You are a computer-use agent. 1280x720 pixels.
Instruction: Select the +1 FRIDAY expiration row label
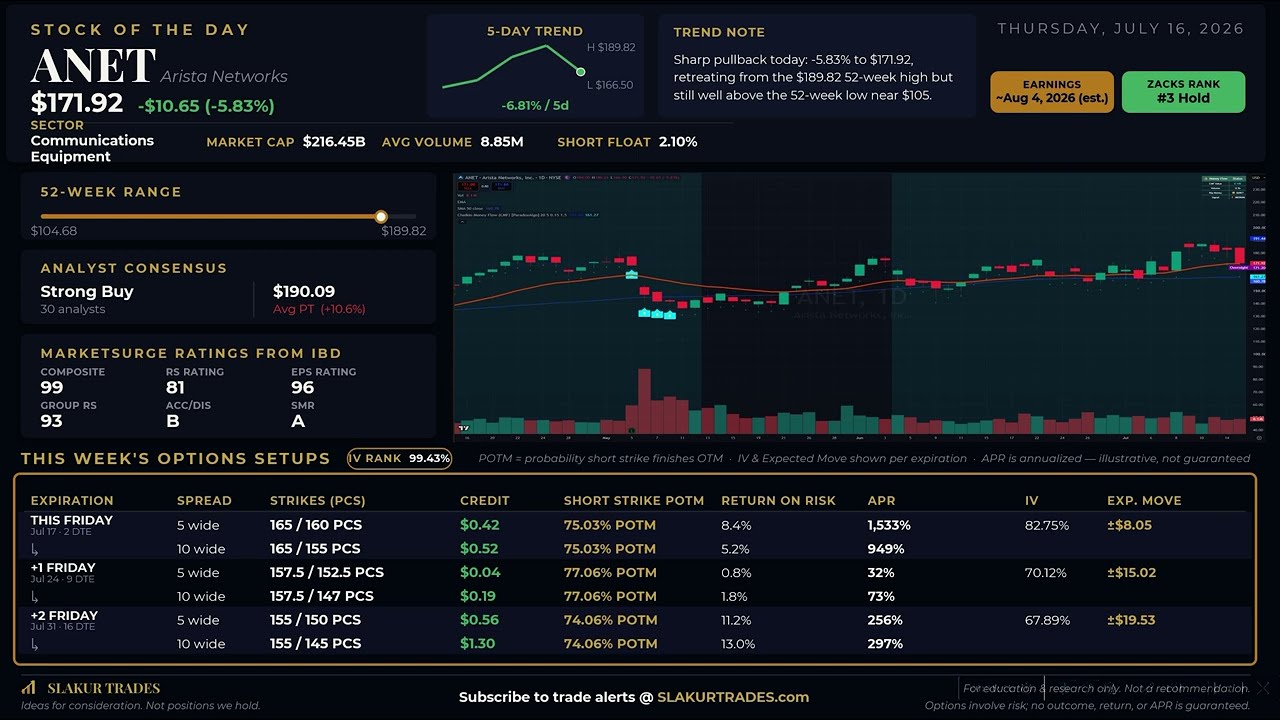63,568
